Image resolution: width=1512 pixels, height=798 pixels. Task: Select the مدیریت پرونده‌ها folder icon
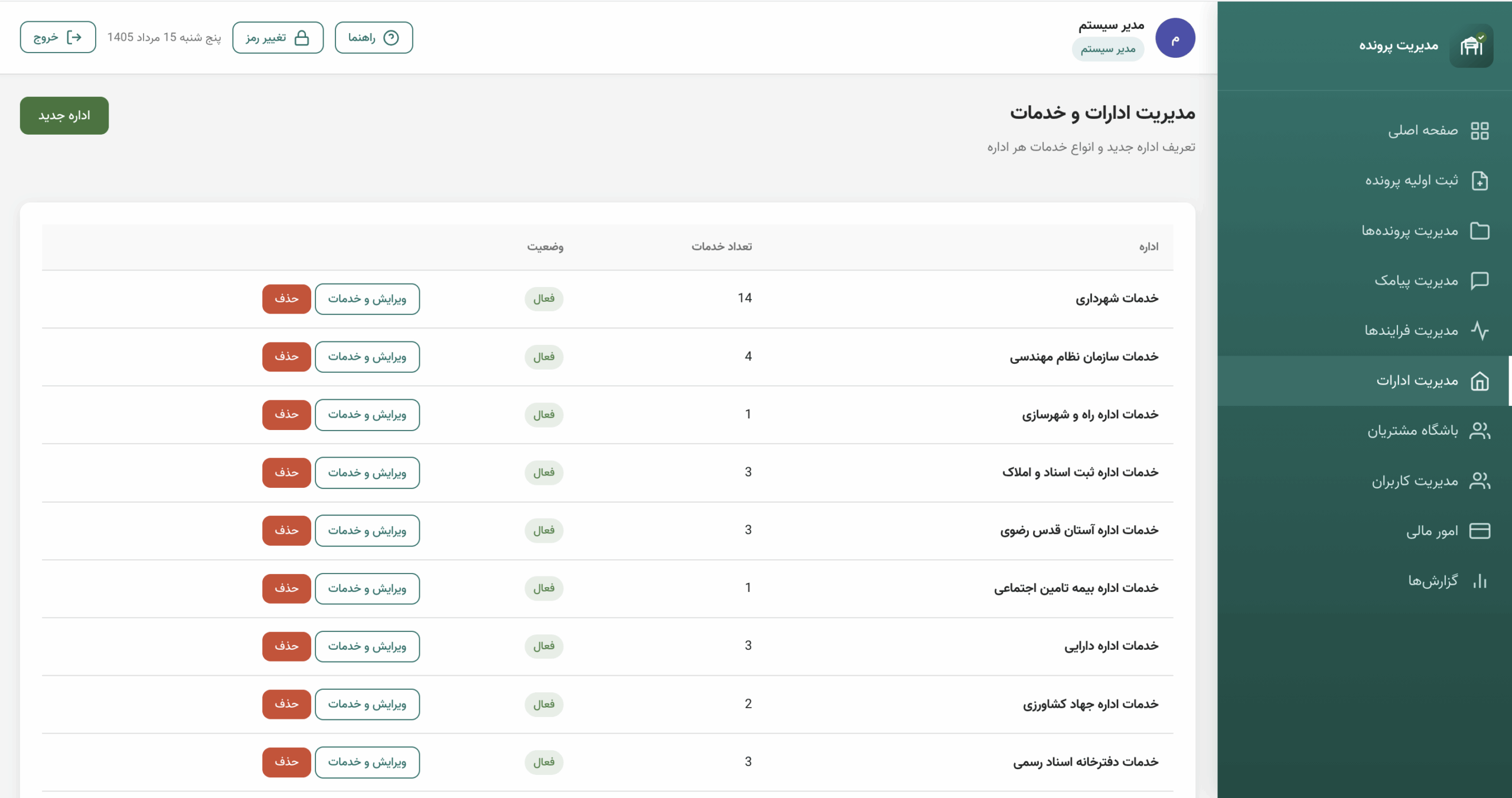tap(1480, 230)
